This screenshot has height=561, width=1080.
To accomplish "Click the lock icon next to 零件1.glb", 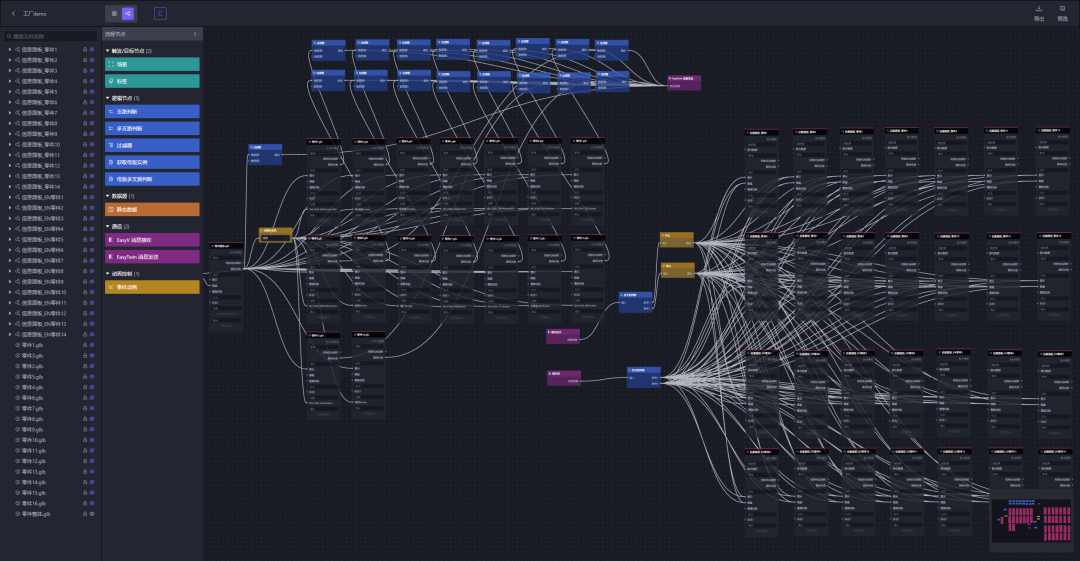I will coord(85,345).
